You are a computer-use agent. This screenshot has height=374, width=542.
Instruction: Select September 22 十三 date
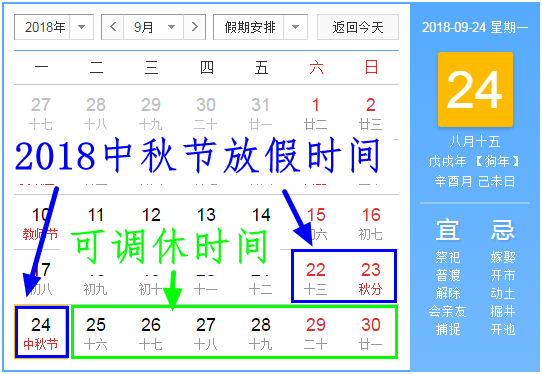(316, 278)
